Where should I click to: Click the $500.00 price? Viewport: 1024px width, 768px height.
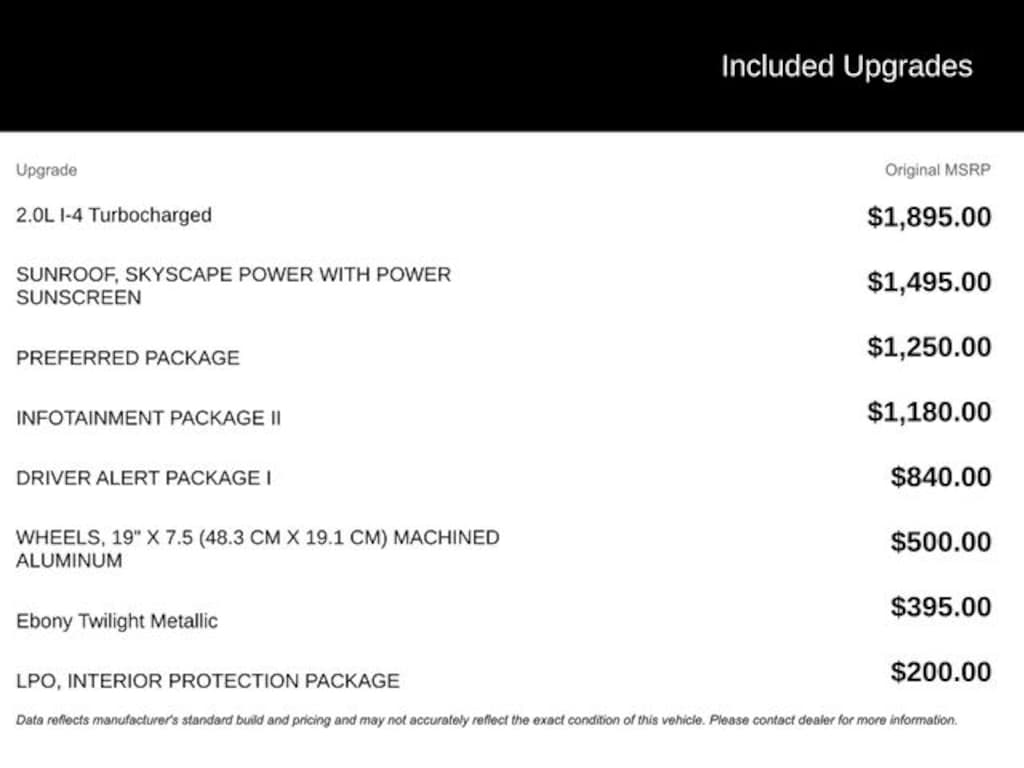point(941,542)
